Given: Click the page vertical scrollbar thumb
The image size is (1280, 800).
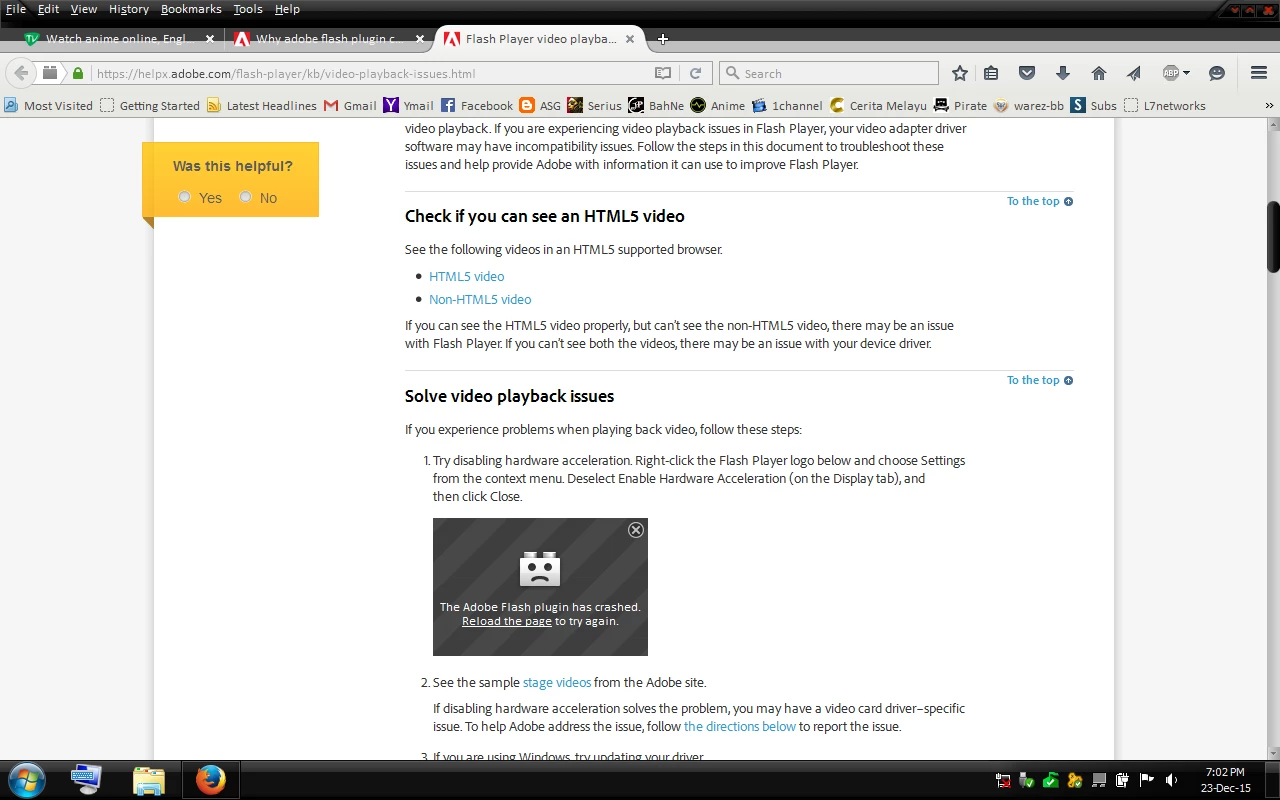Looking at the screenshot, I should pos(1273,237).
